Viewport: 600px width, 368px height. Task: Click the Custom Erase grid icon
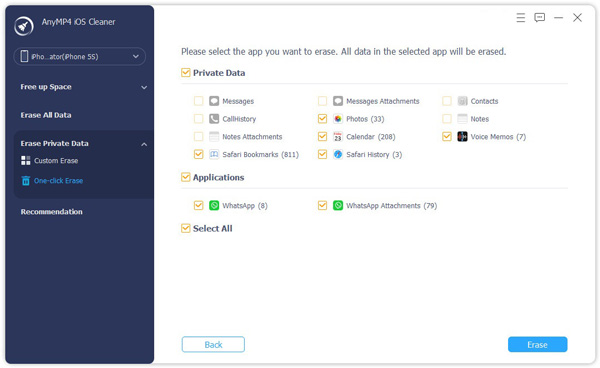click(x=26, y=161)
